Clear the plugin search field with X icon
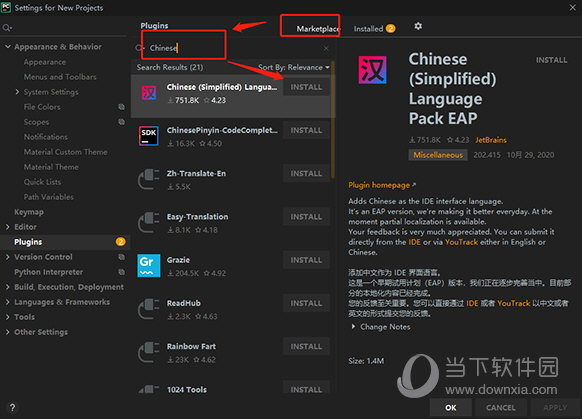This screenshot has width=582, height=419. (x=326, y=49)
